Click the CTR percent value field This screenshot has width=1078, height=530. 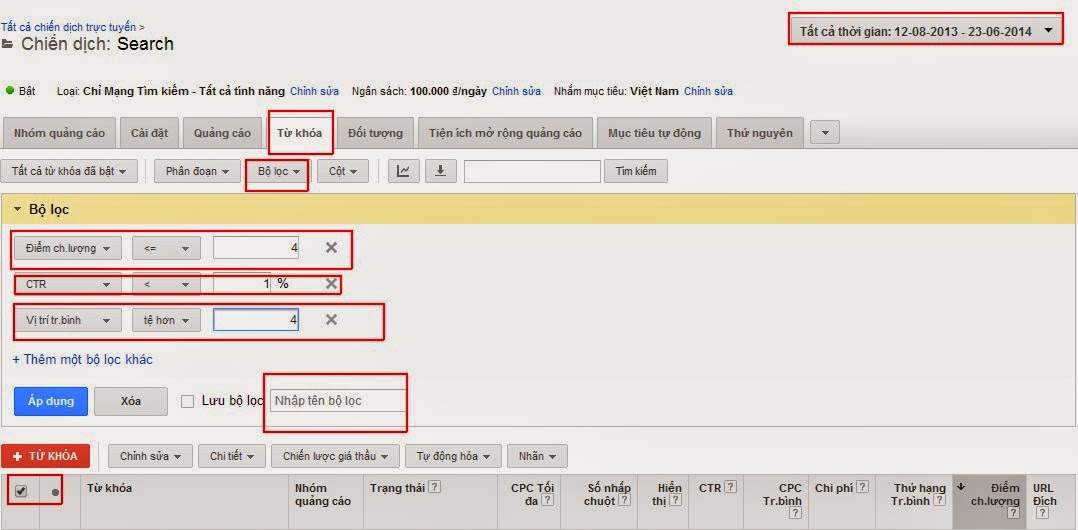tap(242, 283)
